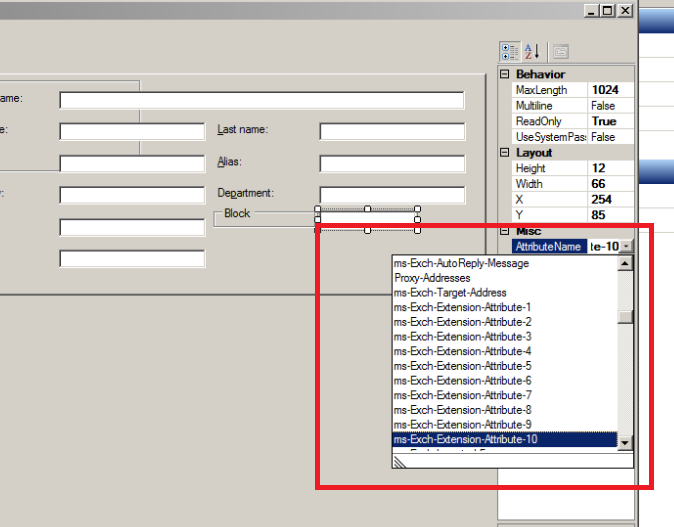Select the Height property
The image size is (674, 527).
[549, 168]
